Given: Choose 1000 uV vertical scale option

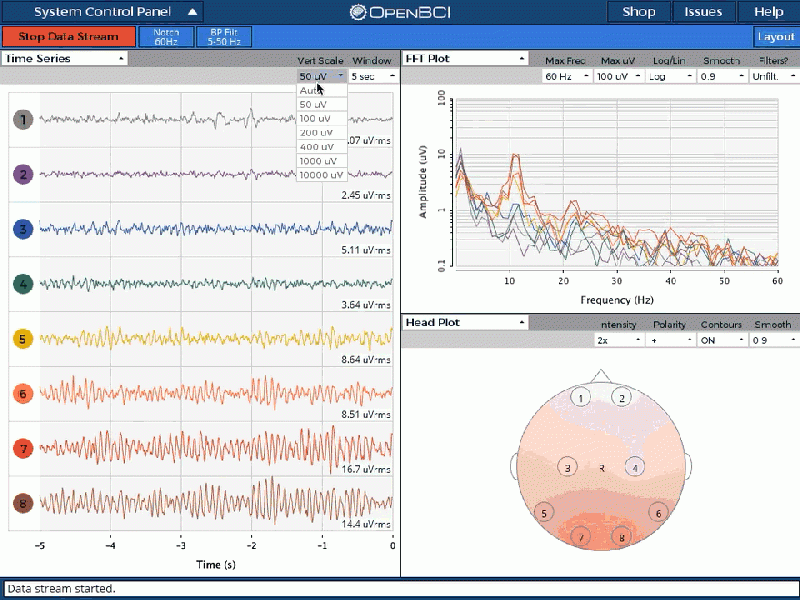Looking at the screenshot, I should [x=319, y=161].
